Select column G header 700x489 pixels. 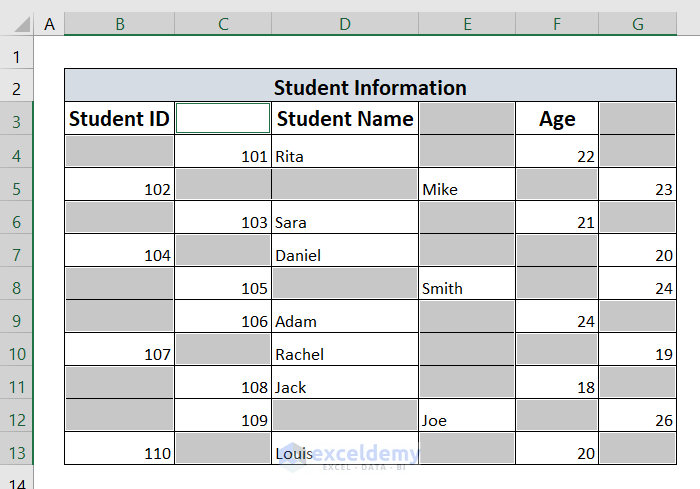click(638, 23)
